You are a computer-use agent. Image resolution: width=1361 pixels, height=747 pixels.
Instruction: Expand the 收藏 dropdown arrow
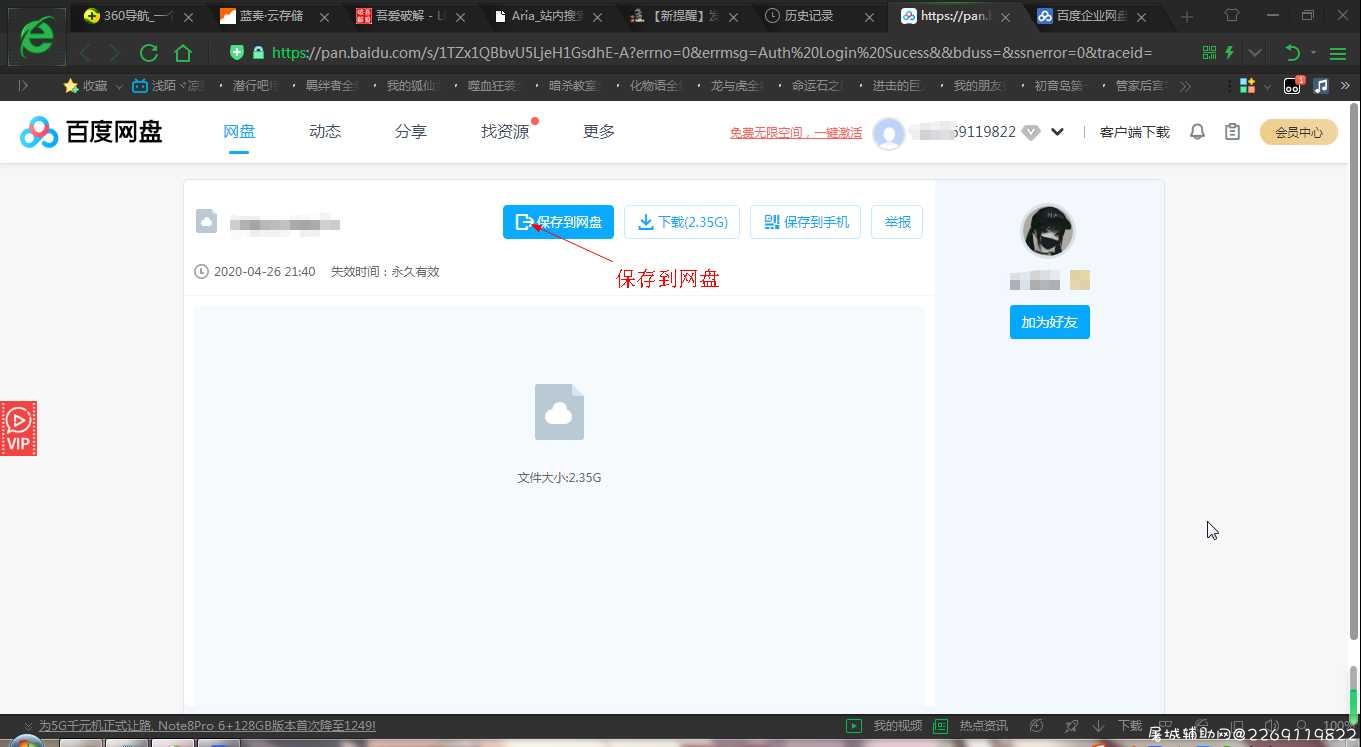point(119,87)
